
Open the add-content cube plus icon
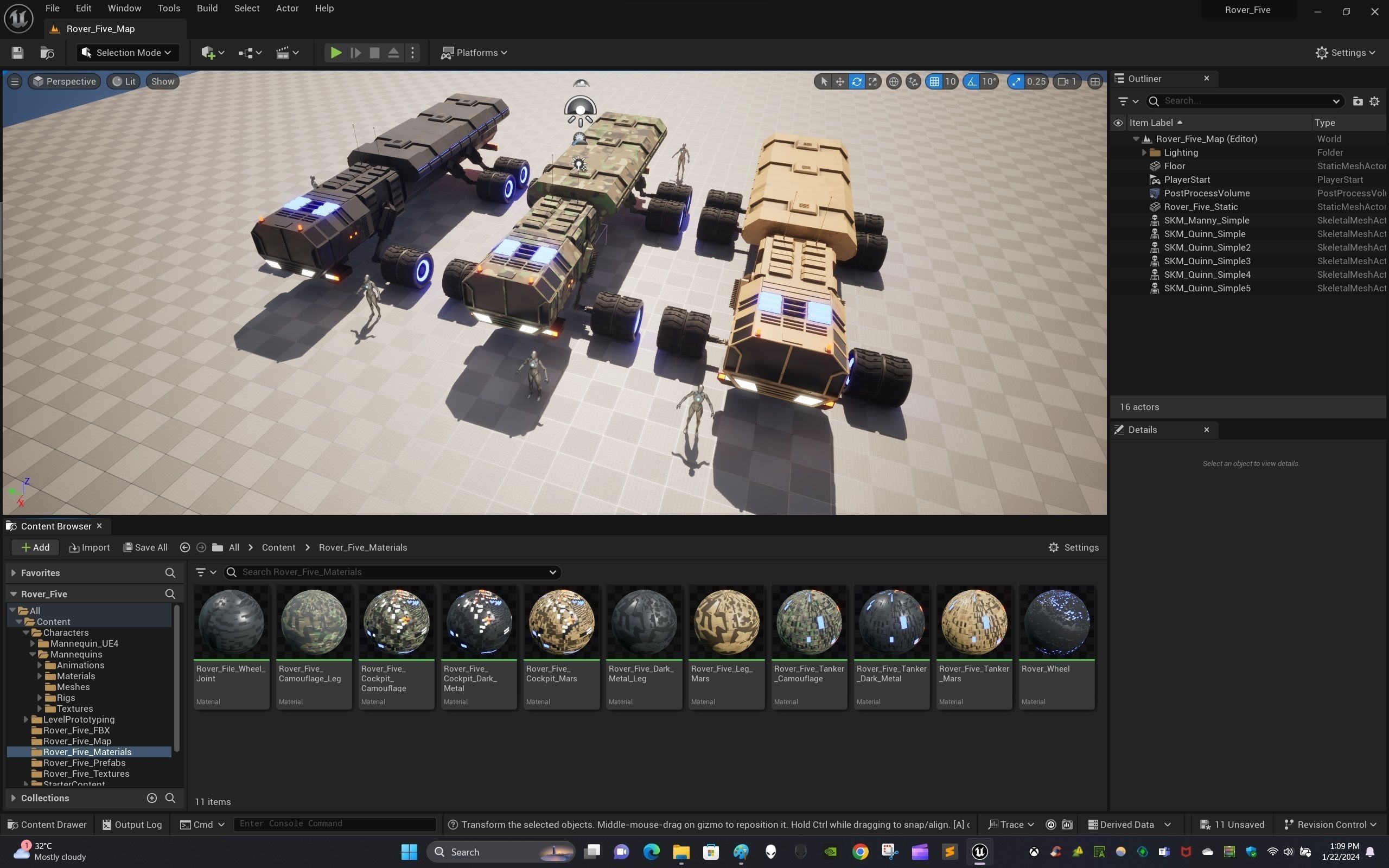(212, 53)
